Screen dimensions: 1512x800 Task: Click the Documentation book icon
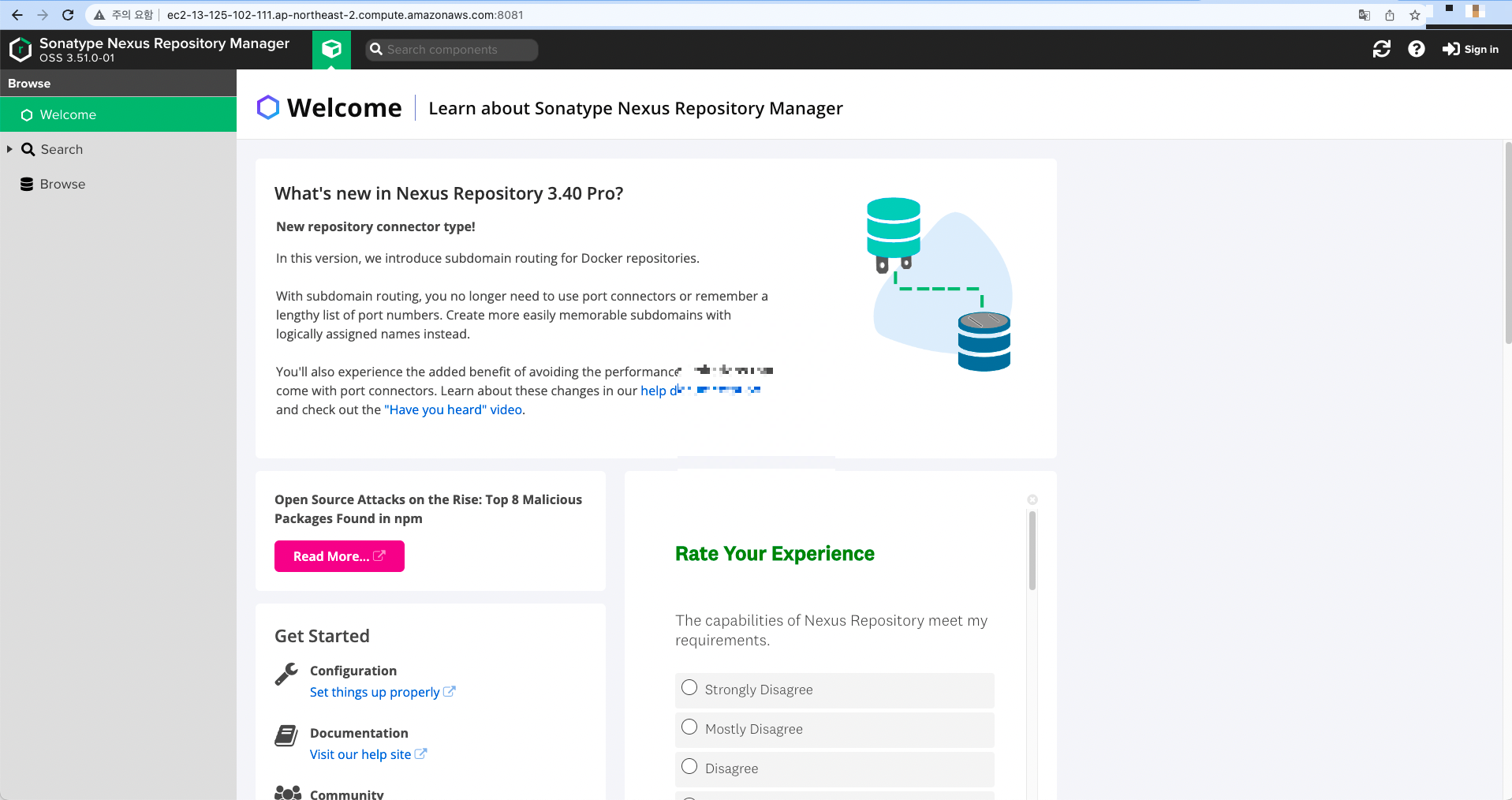pos(286,735)
